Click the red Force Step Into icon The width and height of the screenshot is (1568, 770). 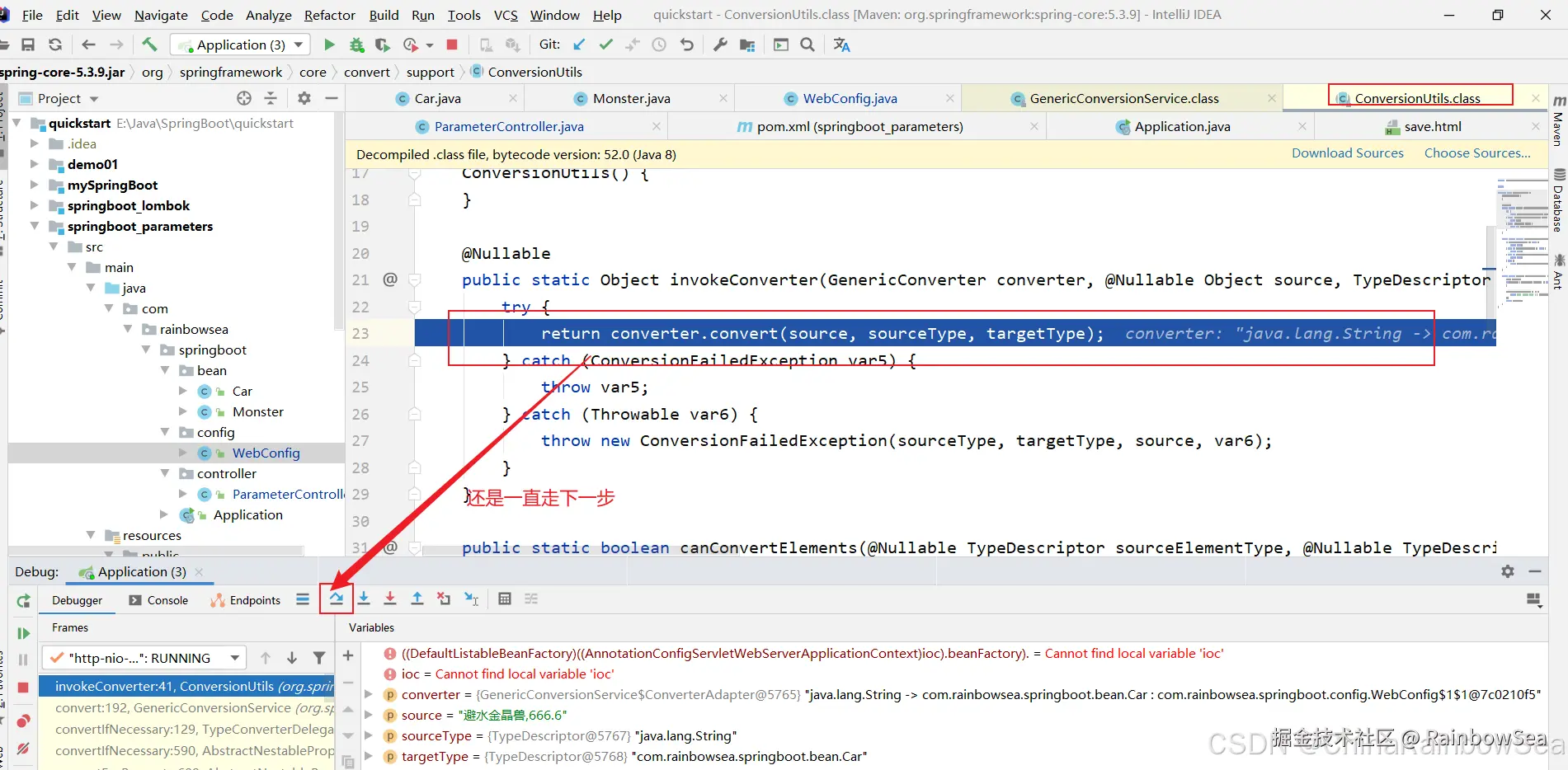[390, 599]
